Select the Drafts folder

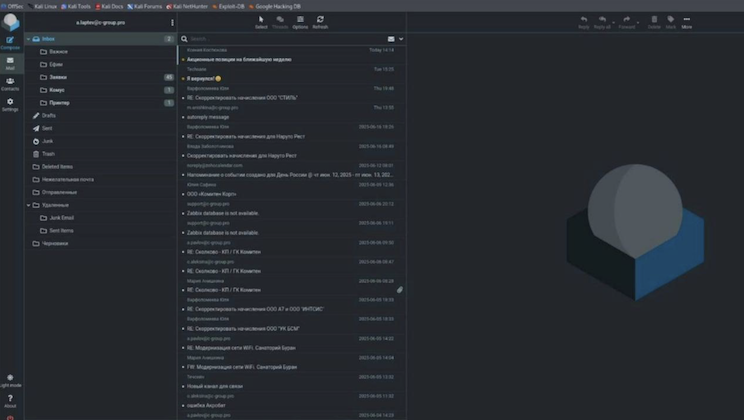click(x=49, y=115)
